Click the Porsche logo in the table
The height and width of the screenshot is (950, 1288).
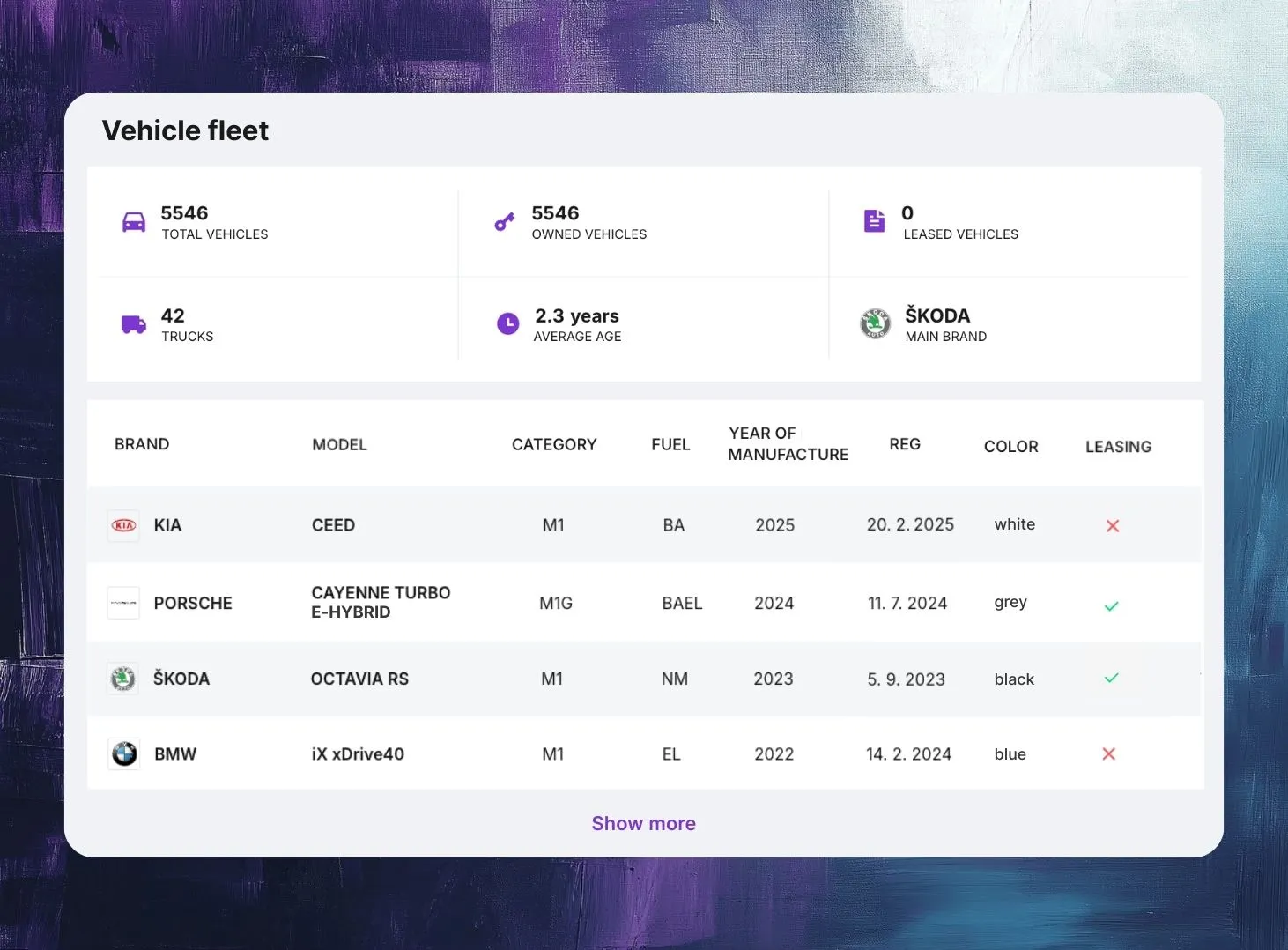tap(123, 603)
